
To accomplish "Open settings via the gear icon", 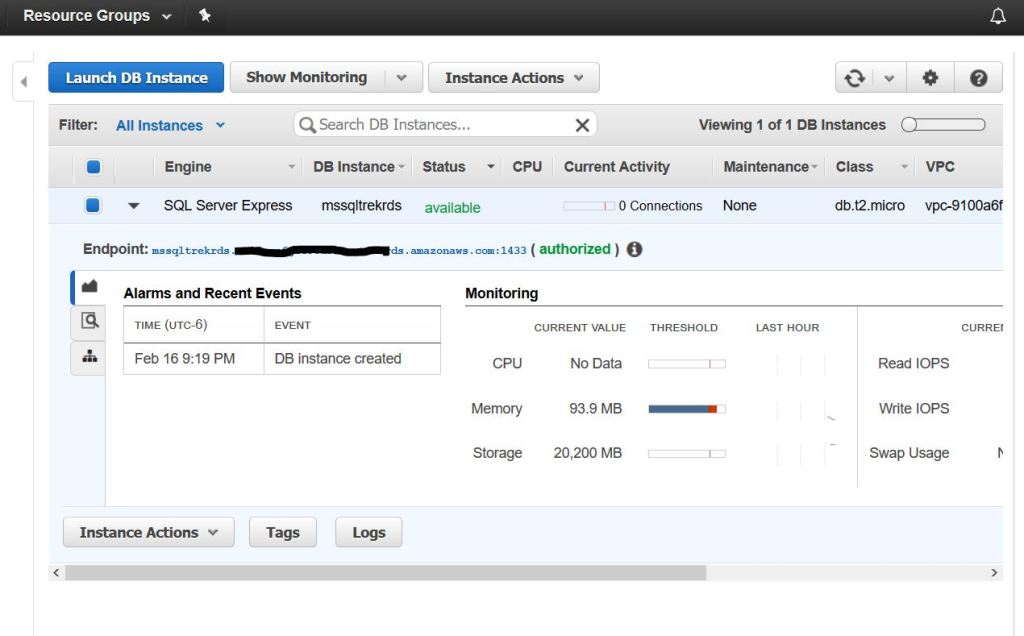I will 930,78.
